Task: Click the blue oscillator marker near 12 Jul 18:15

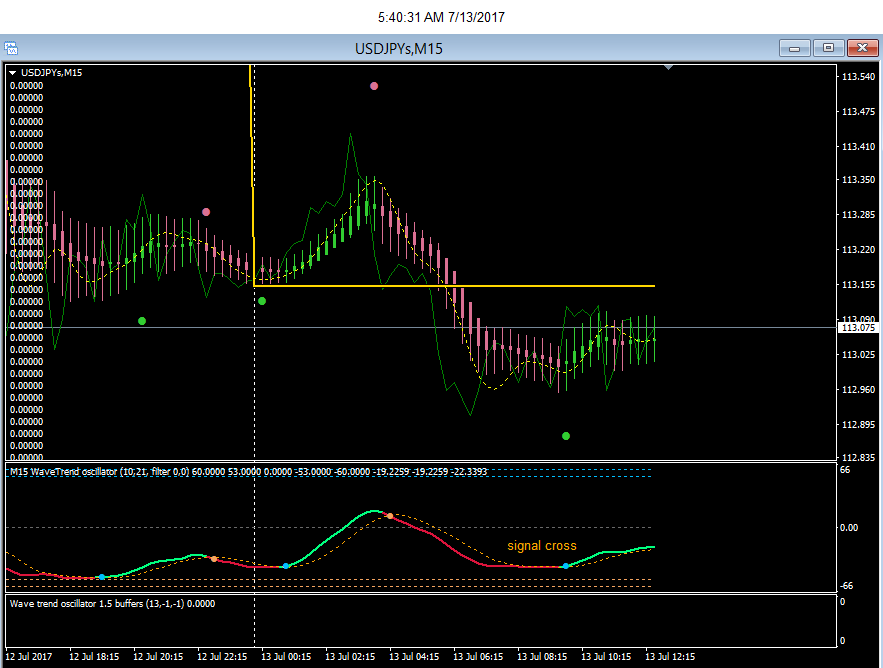Action: pos(102,577)
